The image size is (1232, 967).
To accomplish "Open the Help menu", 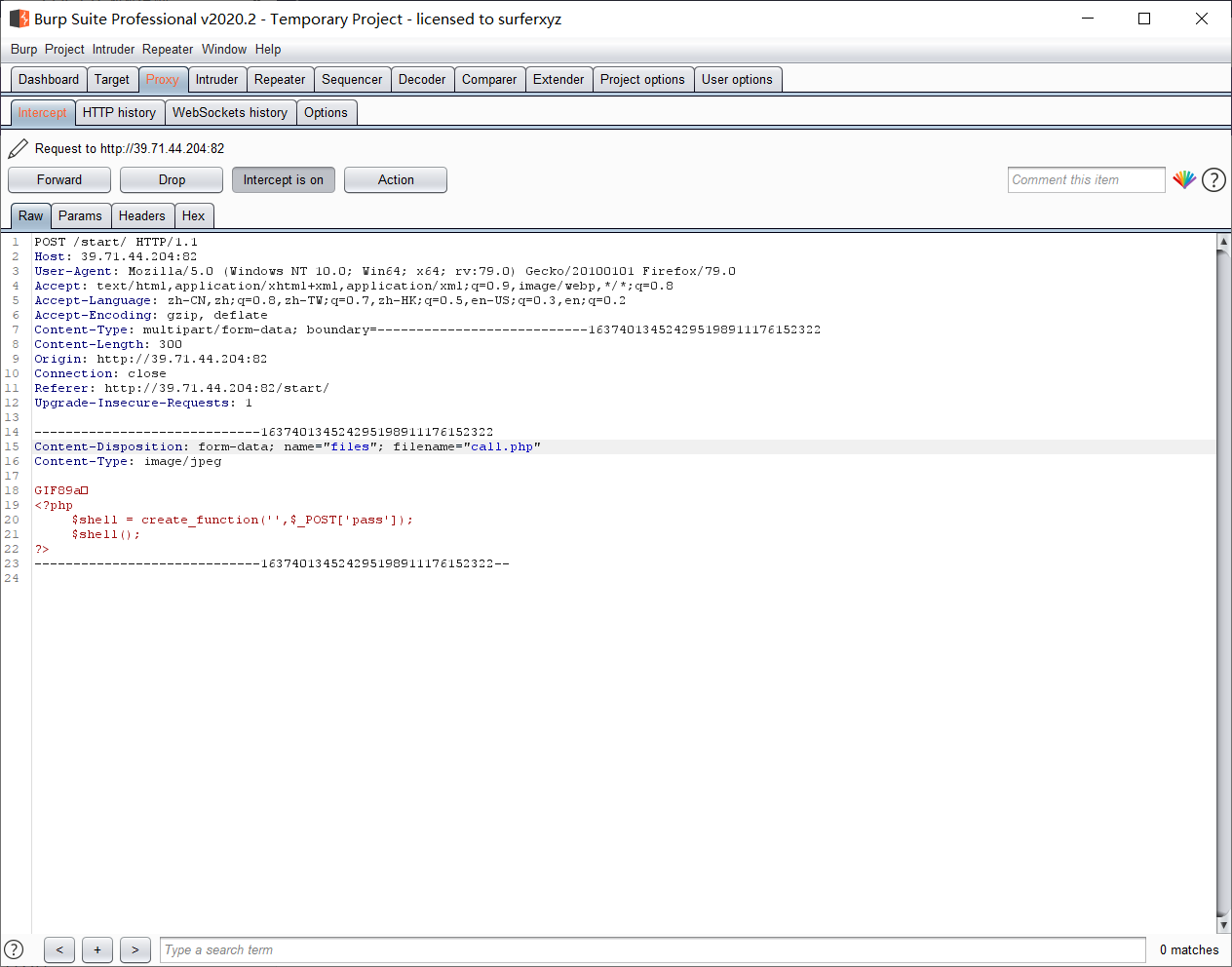I will pyautogui.click(x=268, y=49).
